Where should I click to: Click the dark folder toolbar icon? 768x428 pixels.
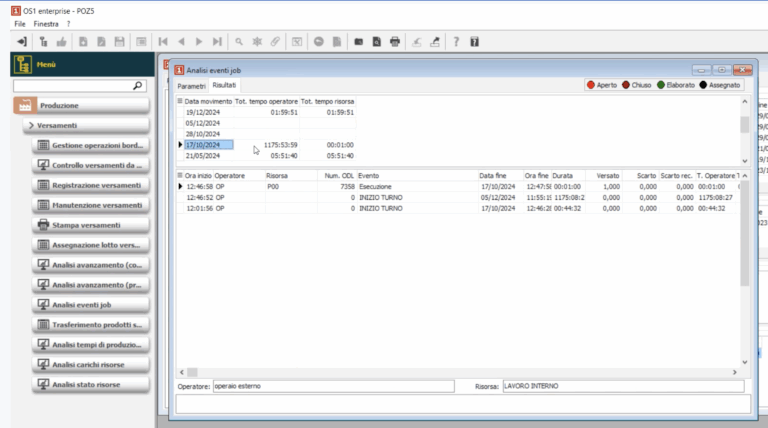pyautogui.click(x=359, y=42)
